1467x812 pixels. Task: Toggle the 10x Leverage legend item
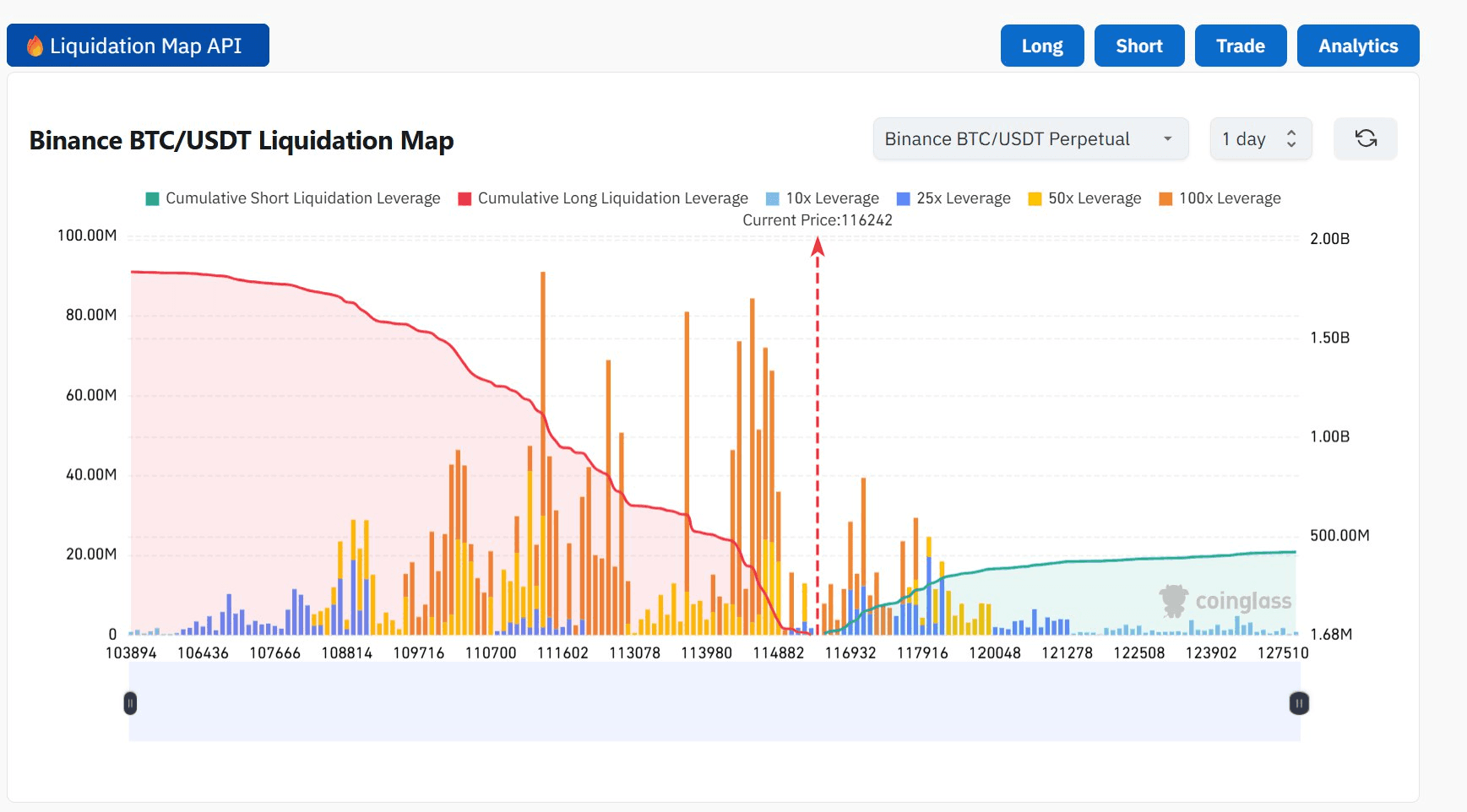point(822,198)
